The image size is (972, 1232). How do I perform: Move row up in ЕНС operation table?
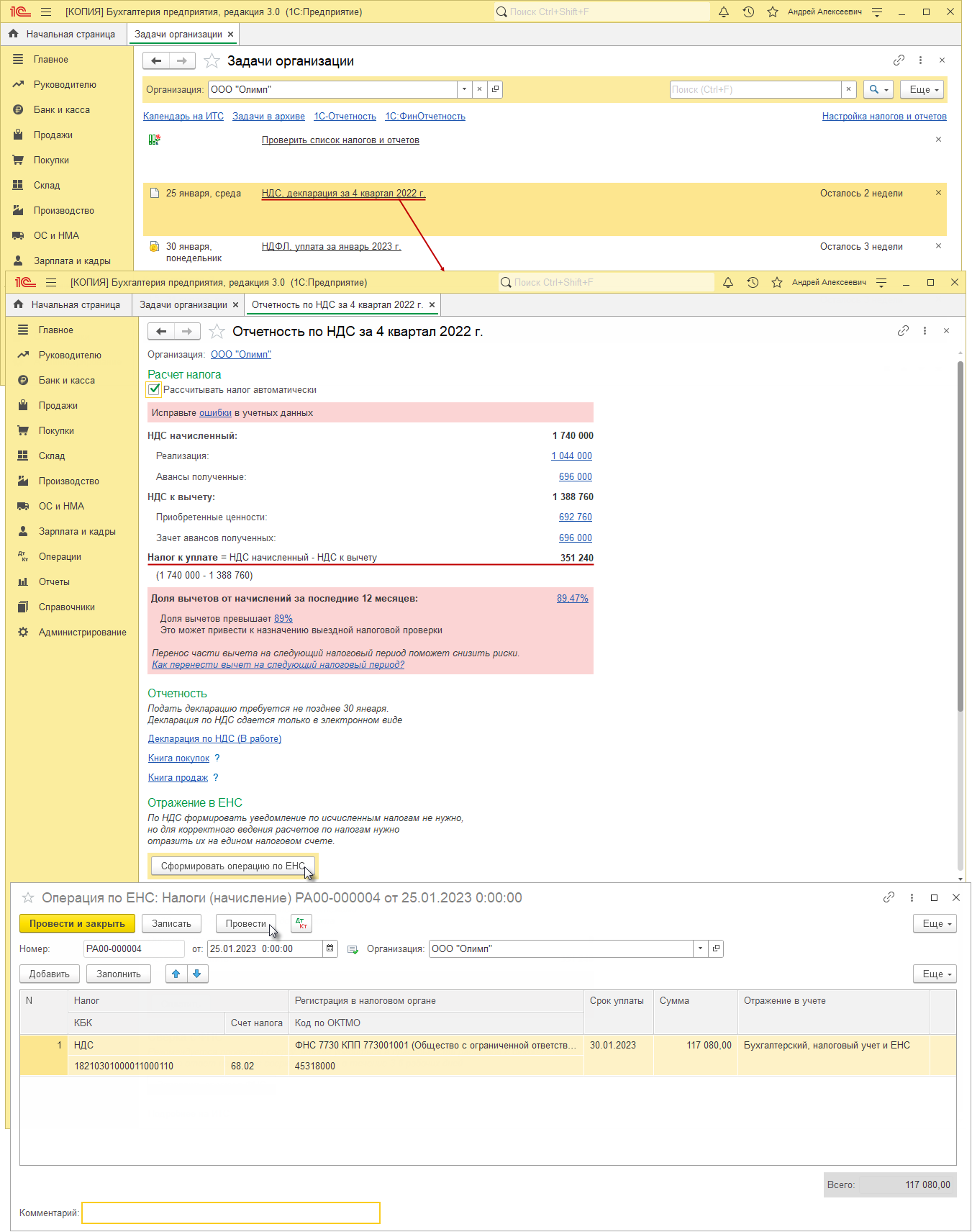click(x=176, y=974)
